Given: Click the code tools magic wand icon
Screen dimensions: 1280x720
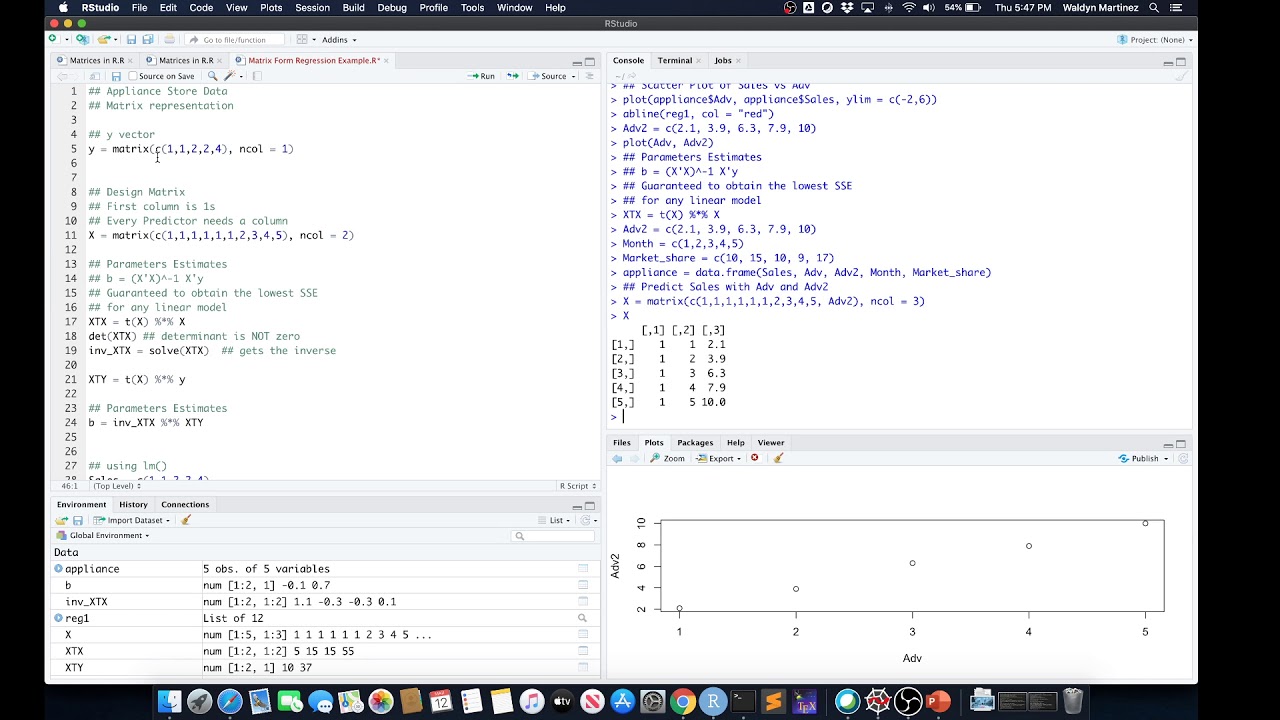Looking at the screenshot, I should [x=230, y=76].
